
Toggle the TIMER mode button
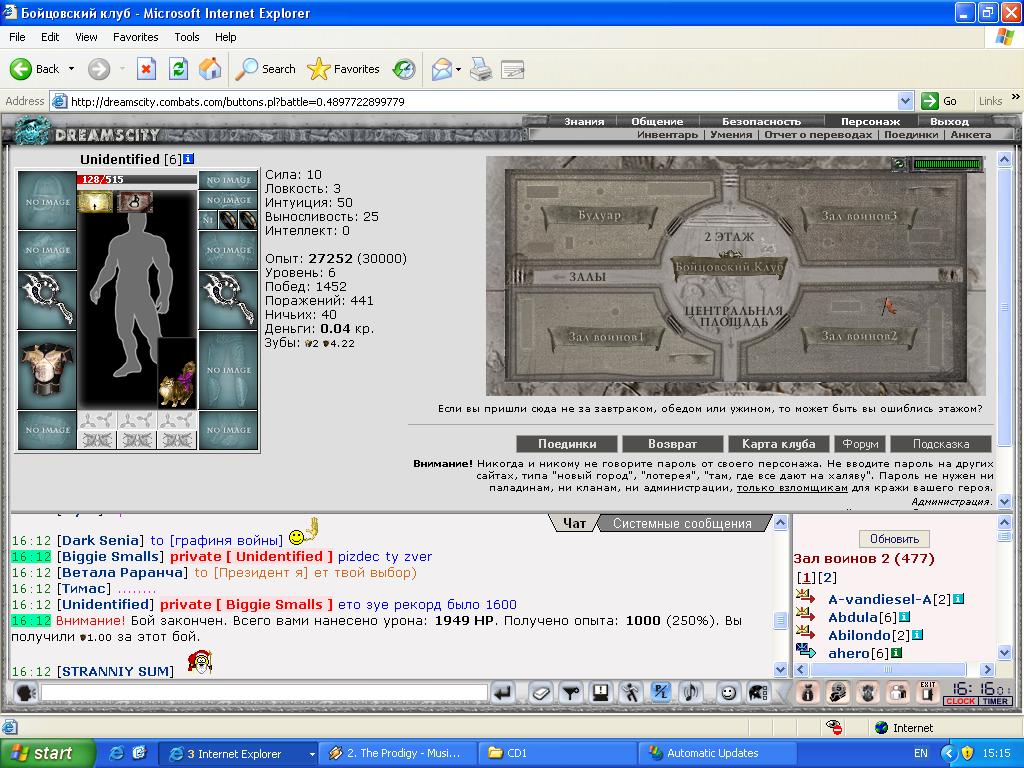point(995,701)
